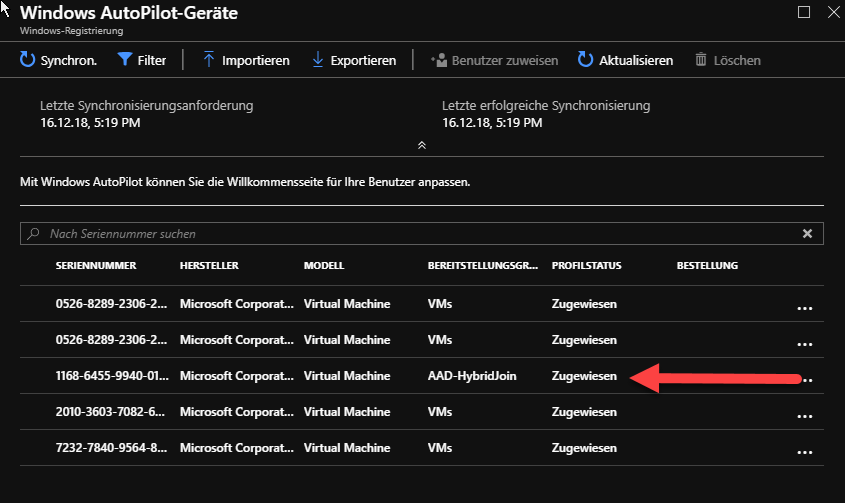This screenshot has width=845, height=503.
Task: Sort by the MODELL column header
Action: point(324,265)
